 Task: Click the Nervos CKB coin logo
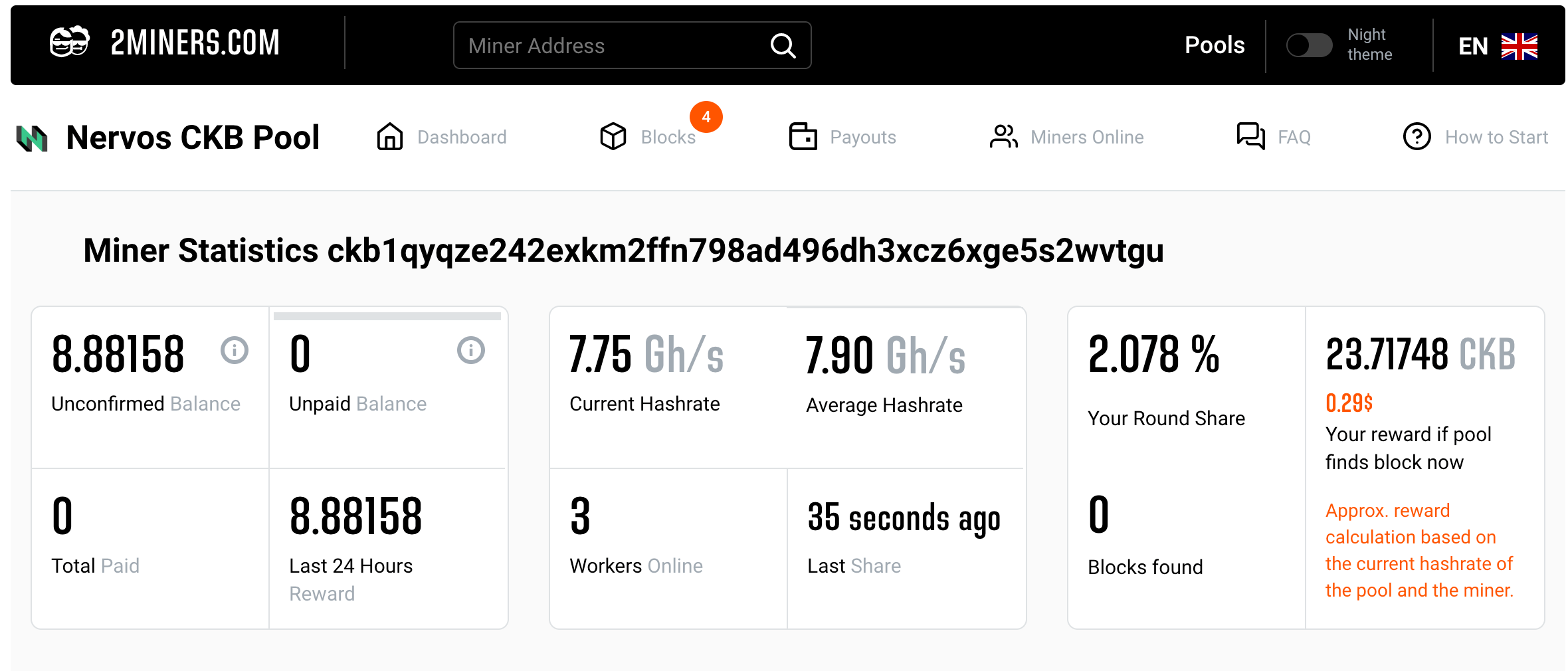[x=32, y=138]
